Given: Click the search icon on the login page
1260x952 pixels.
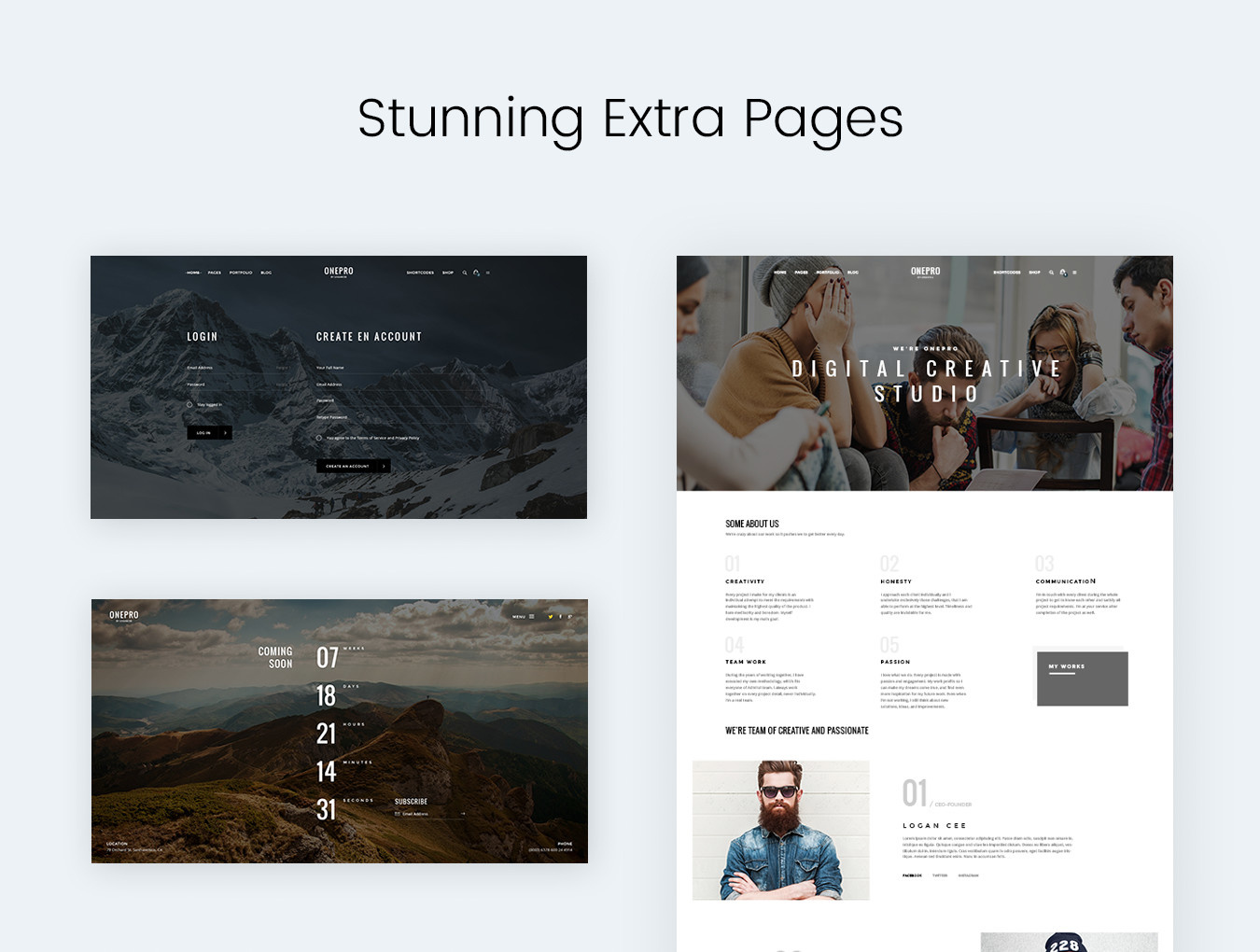Looking at the screenshot, I should (x=464, y=273).
